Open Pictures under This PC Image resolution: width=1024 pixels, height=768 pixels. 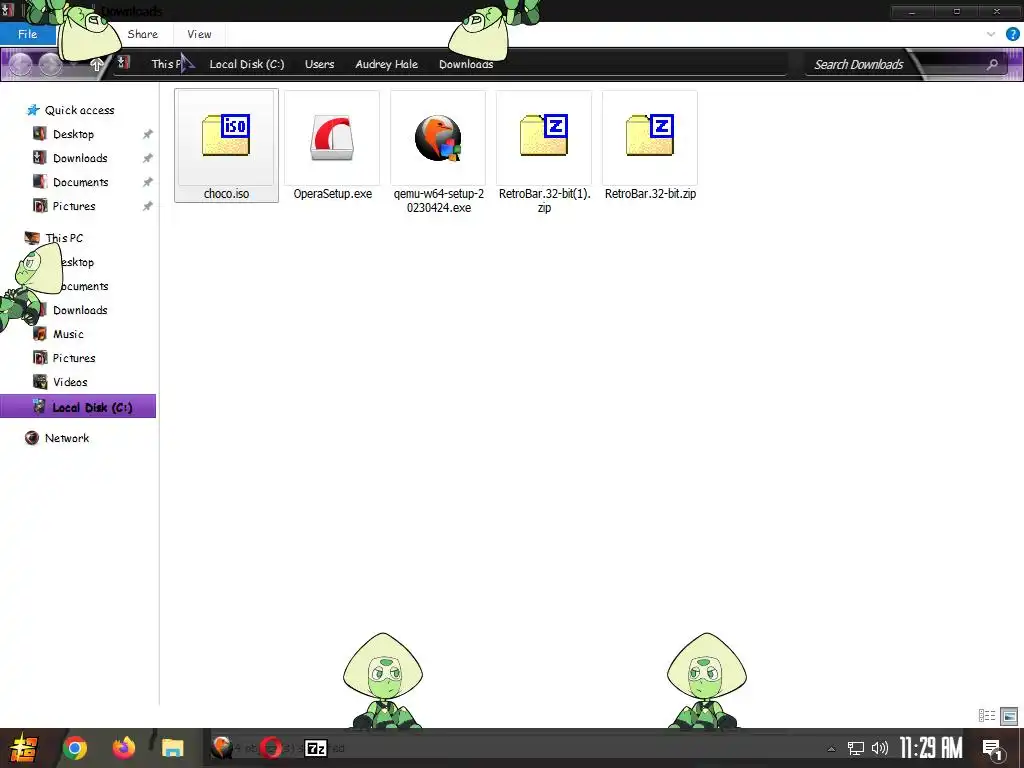tap(74, 358)
